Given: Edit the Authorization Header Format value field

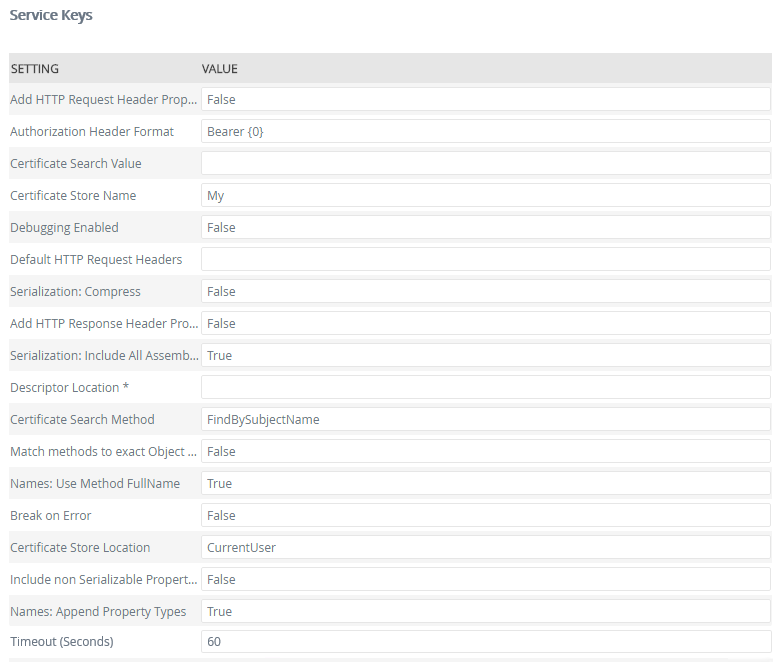Looking at the screenshot, I should [486, 132].
